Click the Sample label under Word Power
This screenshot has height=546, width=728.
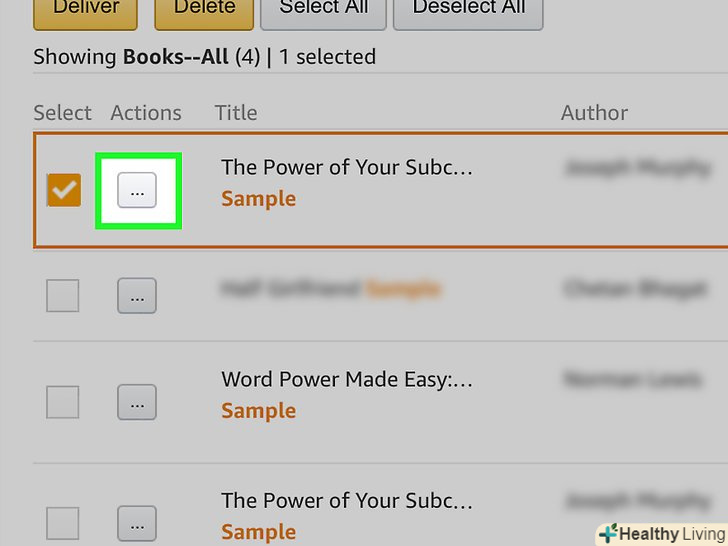(258, 411)
